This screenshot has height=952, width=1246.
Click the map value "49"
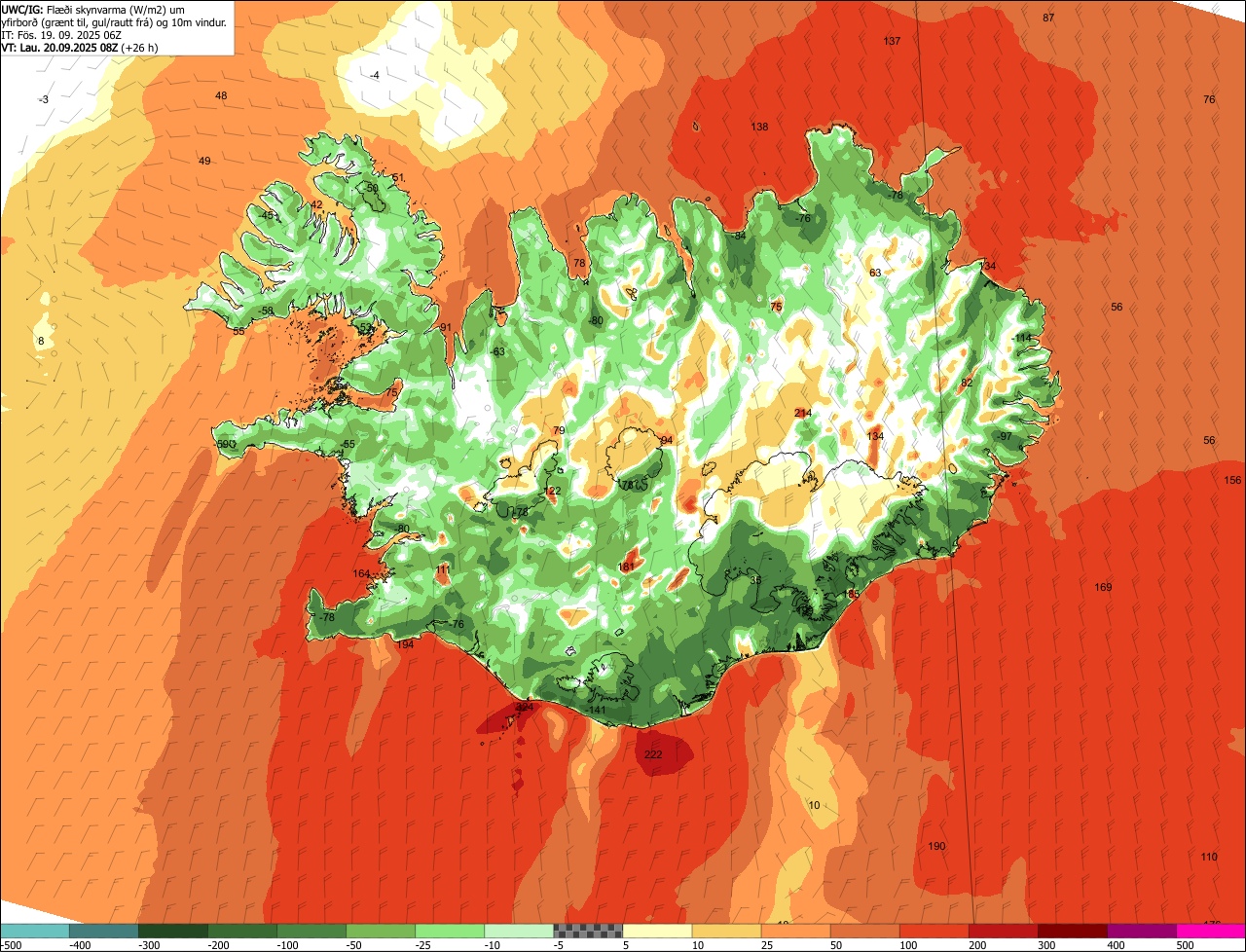point(204,162)
